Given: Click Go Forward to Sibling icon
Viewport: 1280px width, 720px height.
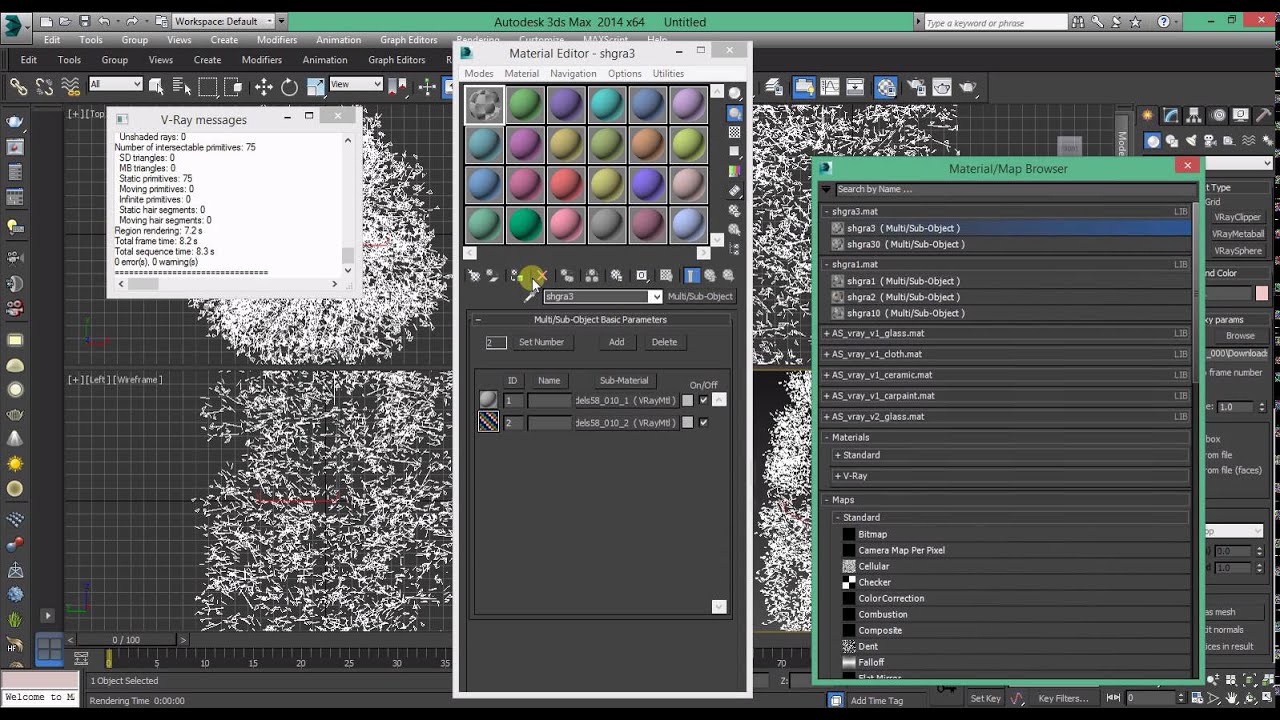Looking at the screenshot, I should (728, 275).
